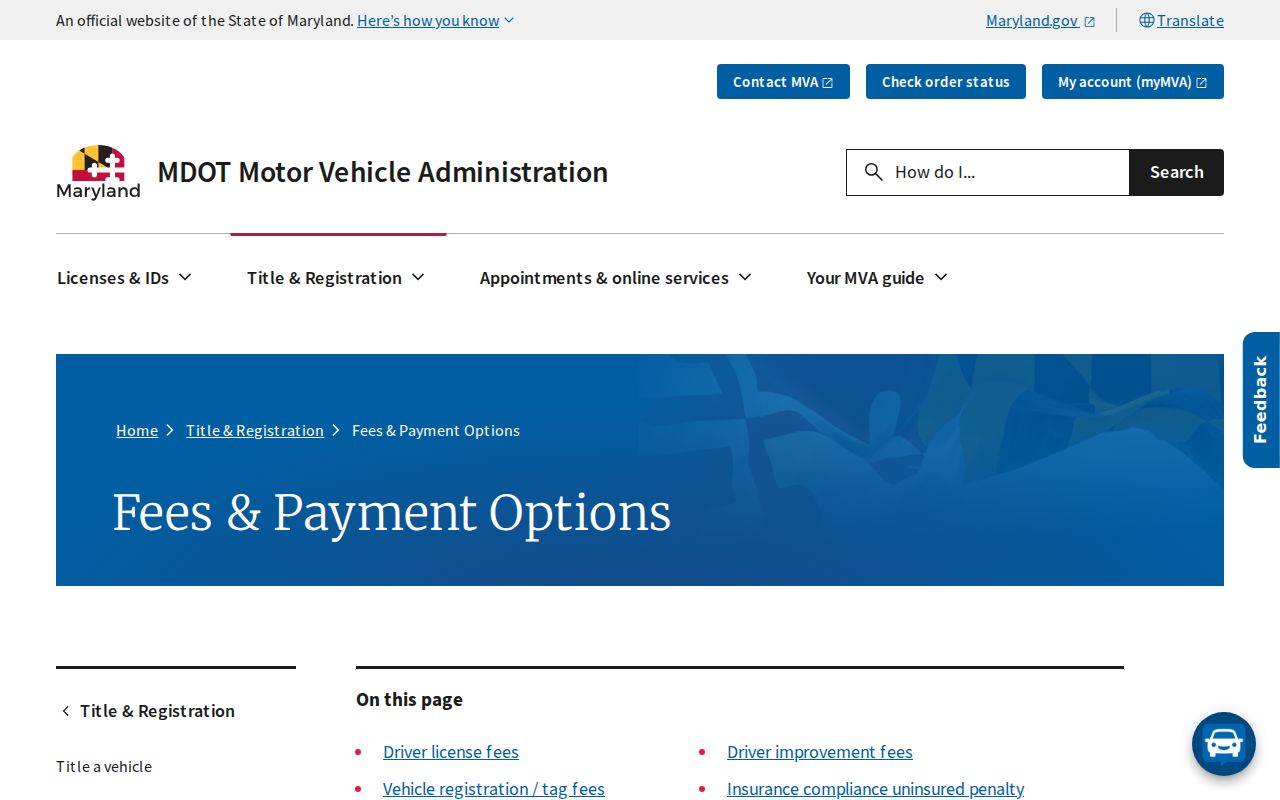The image size is (1280, 800).
Task: Go to Home breadcrumb link
Action: [137, 430]
